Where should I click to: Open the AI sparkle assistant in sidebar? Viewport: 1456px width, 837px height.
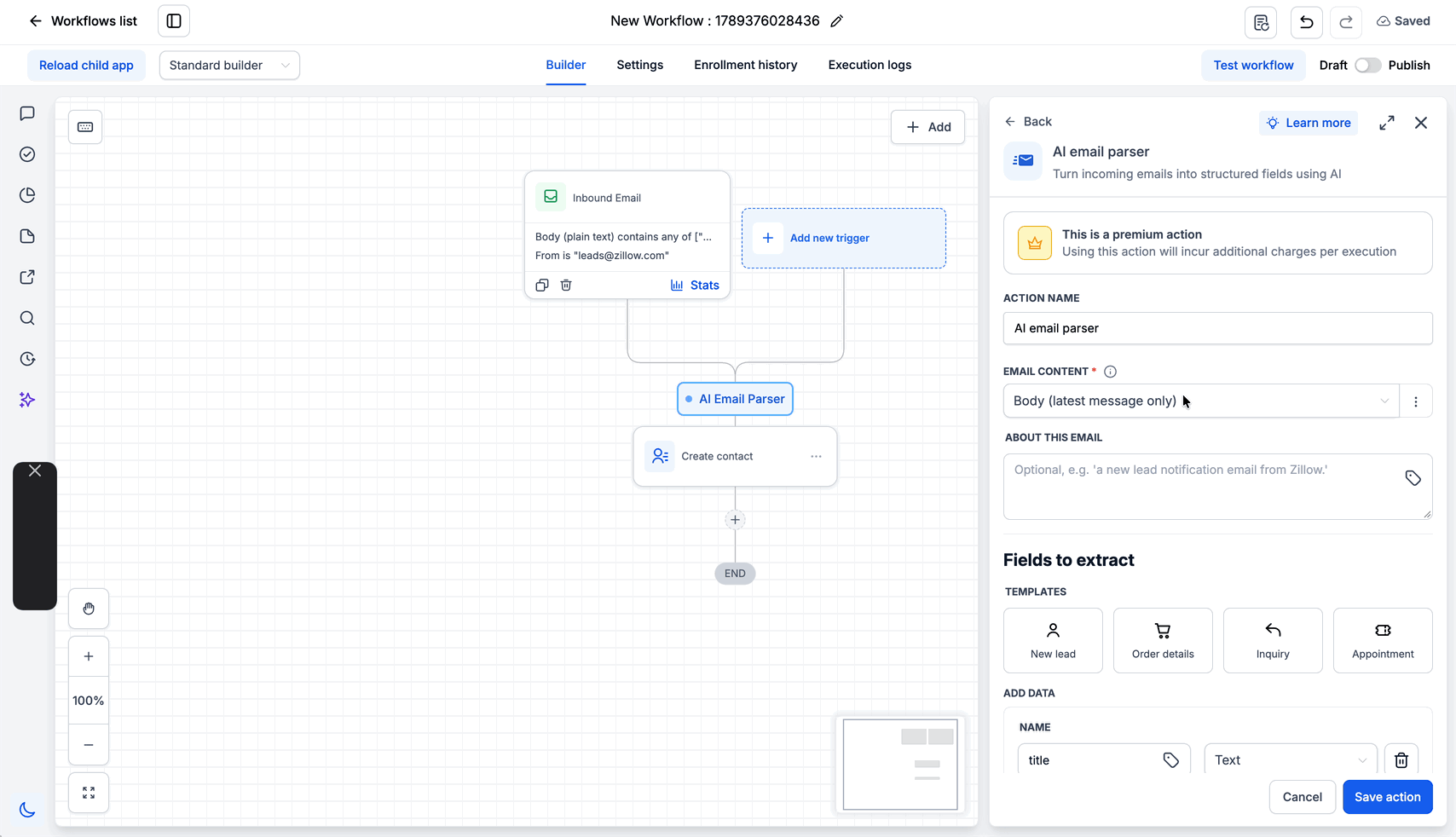click(27, 400)
